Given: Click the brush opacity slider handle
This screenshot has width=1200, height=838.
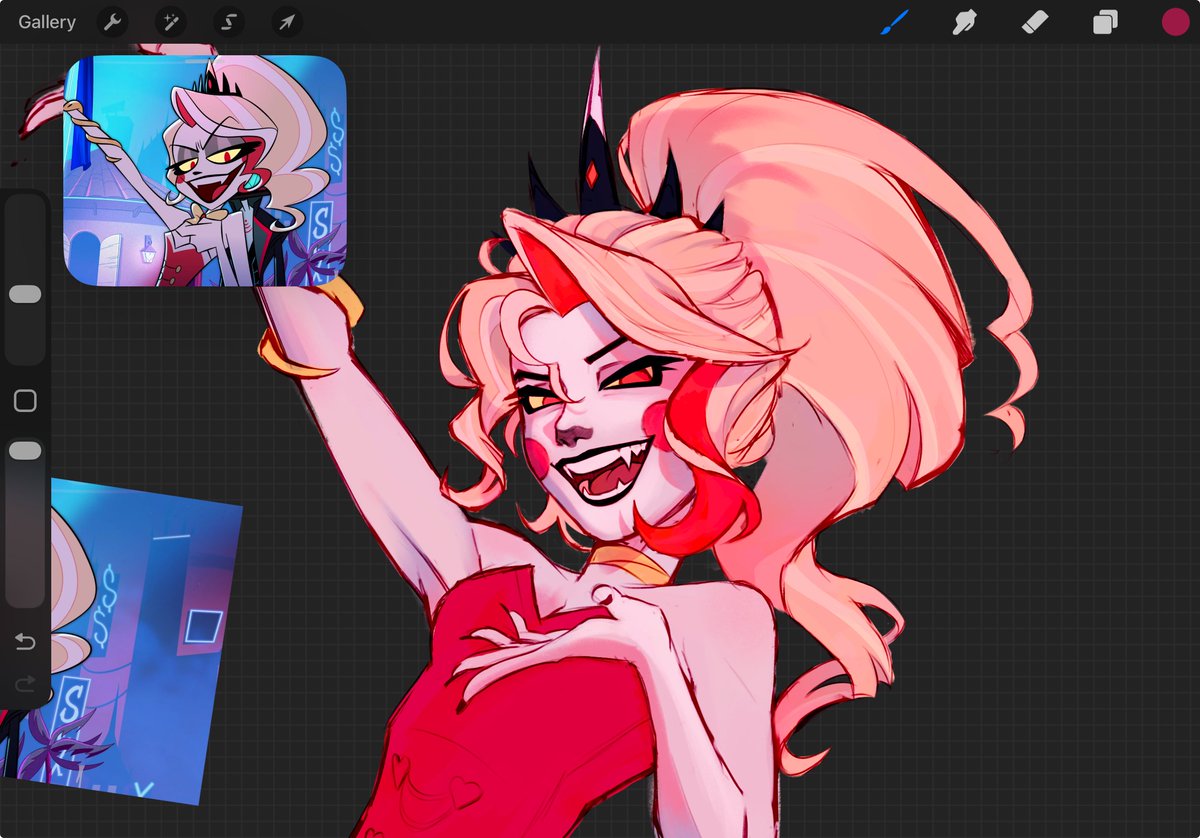Looking at the screenshot, I should (25, 451).
